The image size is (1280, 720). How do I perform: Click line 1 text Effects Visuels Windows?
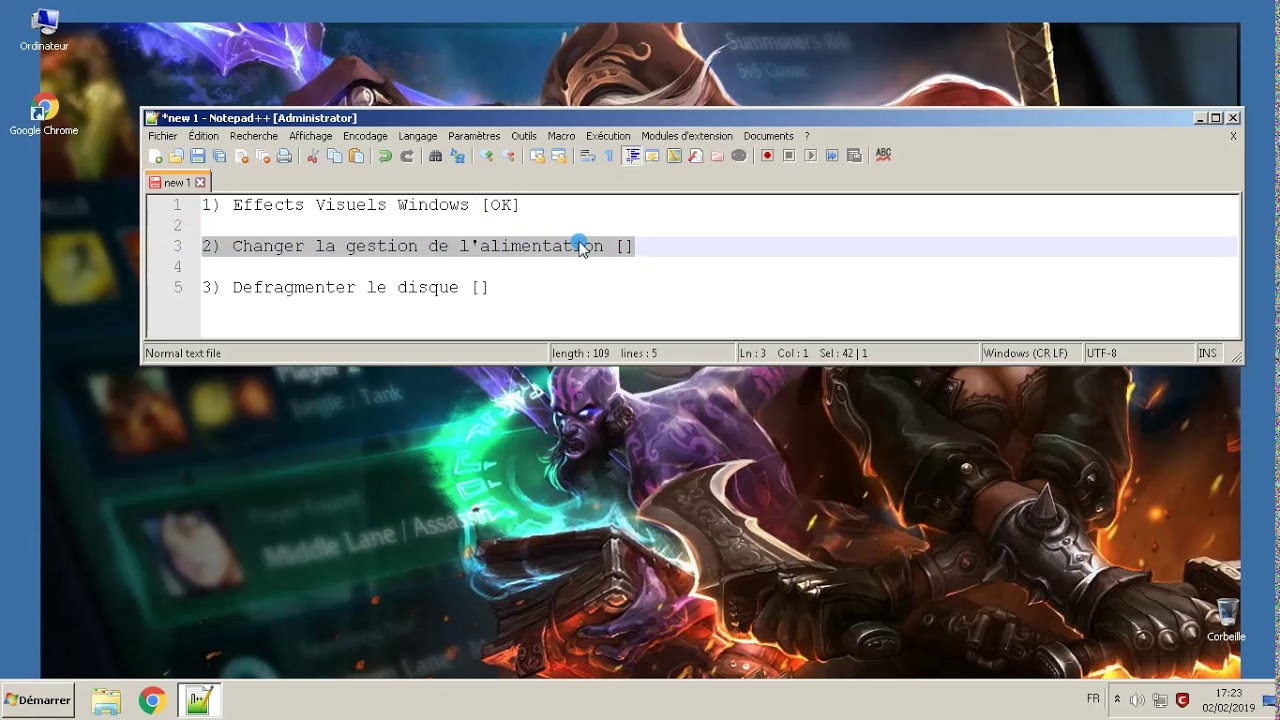pos(351,205)
